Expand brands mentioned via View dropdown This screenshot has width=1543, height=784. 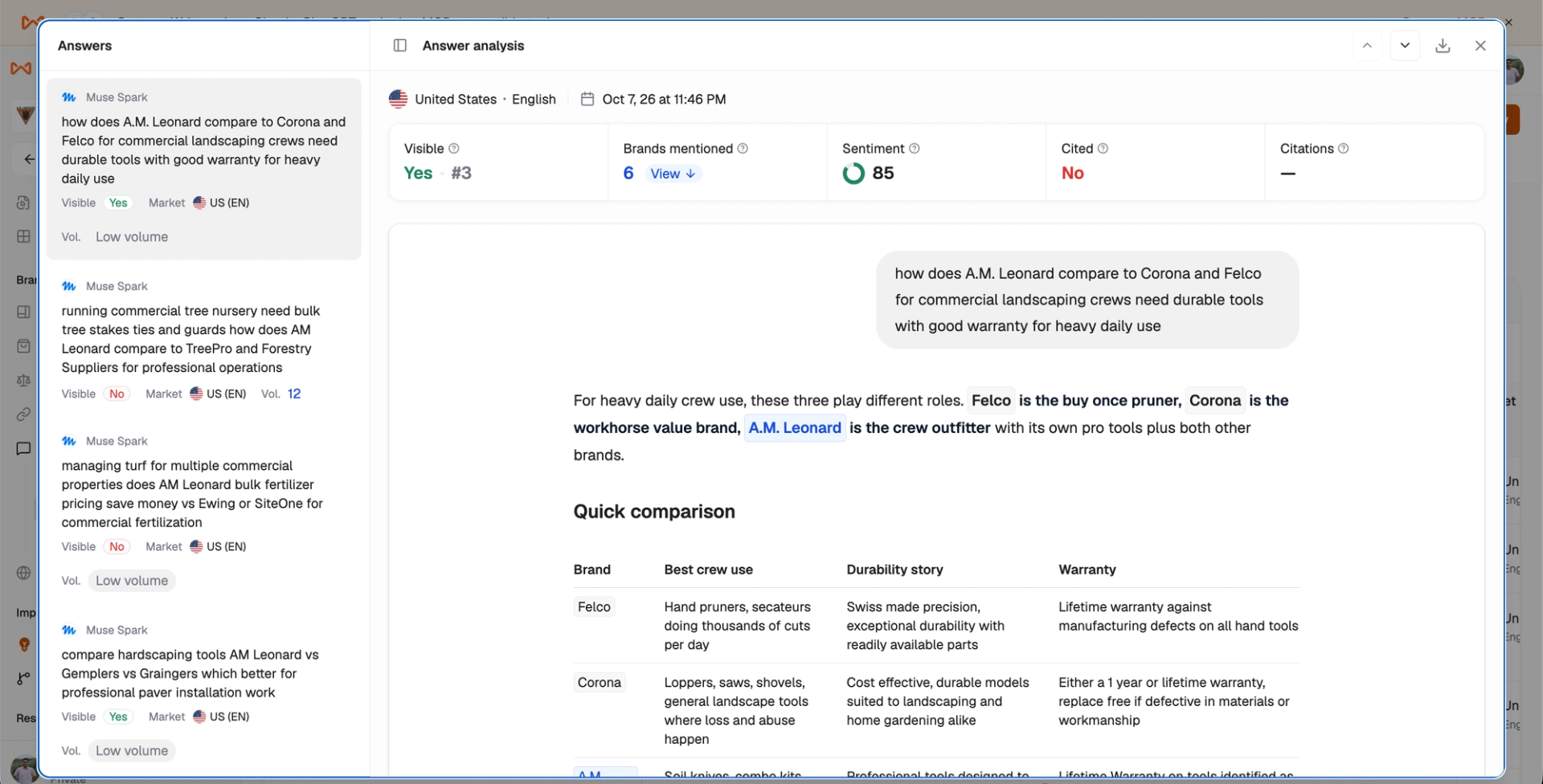pyautogui.click(x=673, y=174)
